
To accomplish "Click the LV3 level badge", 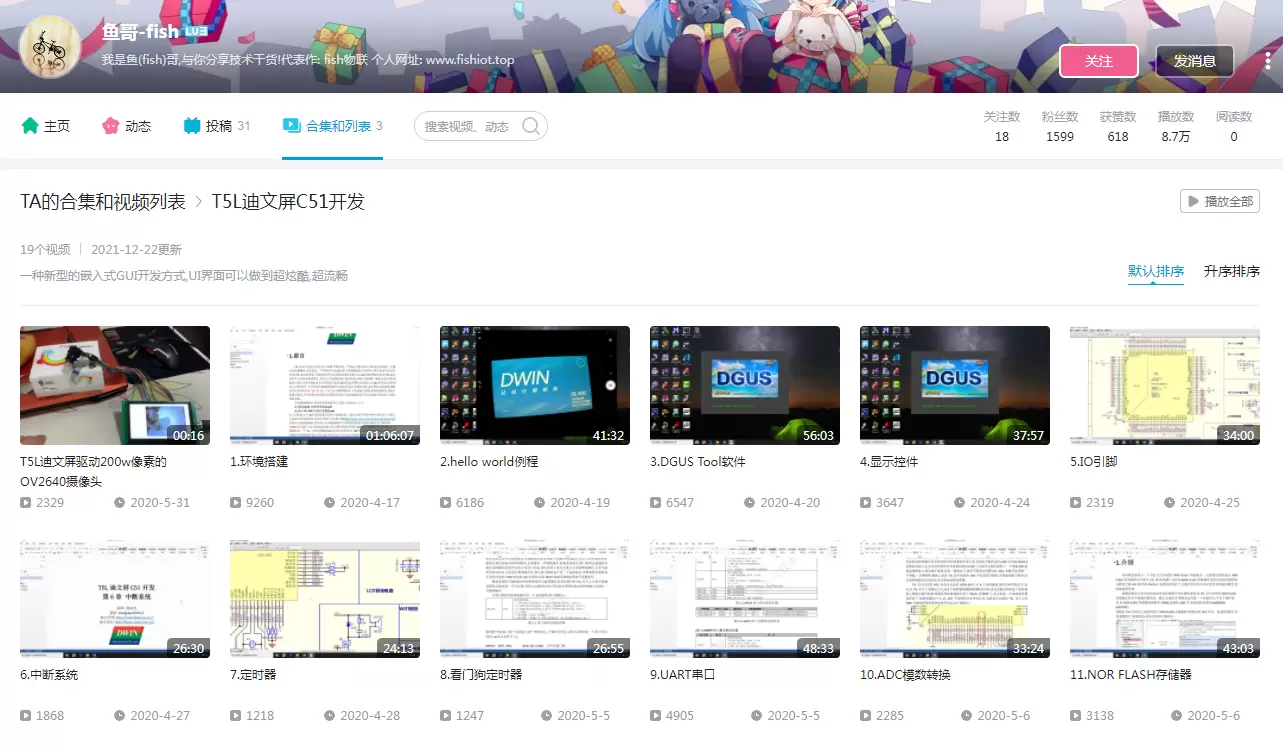I will (195, 32).
